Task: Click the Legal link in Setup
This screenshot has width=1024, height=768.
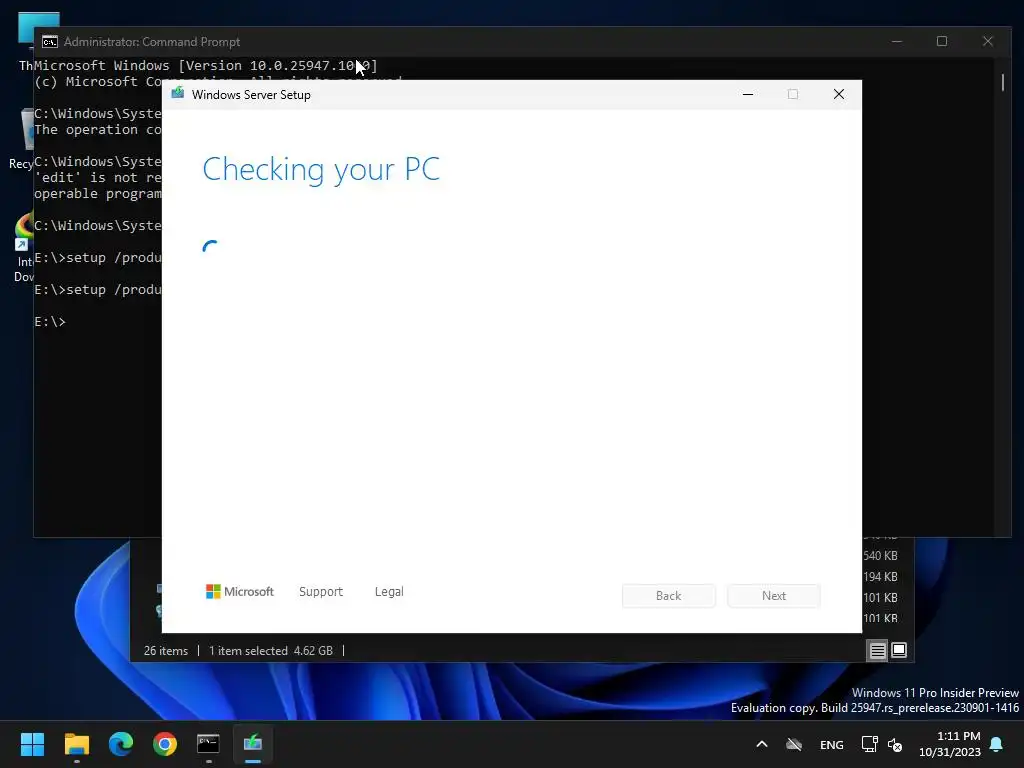Action: point(389,592)
